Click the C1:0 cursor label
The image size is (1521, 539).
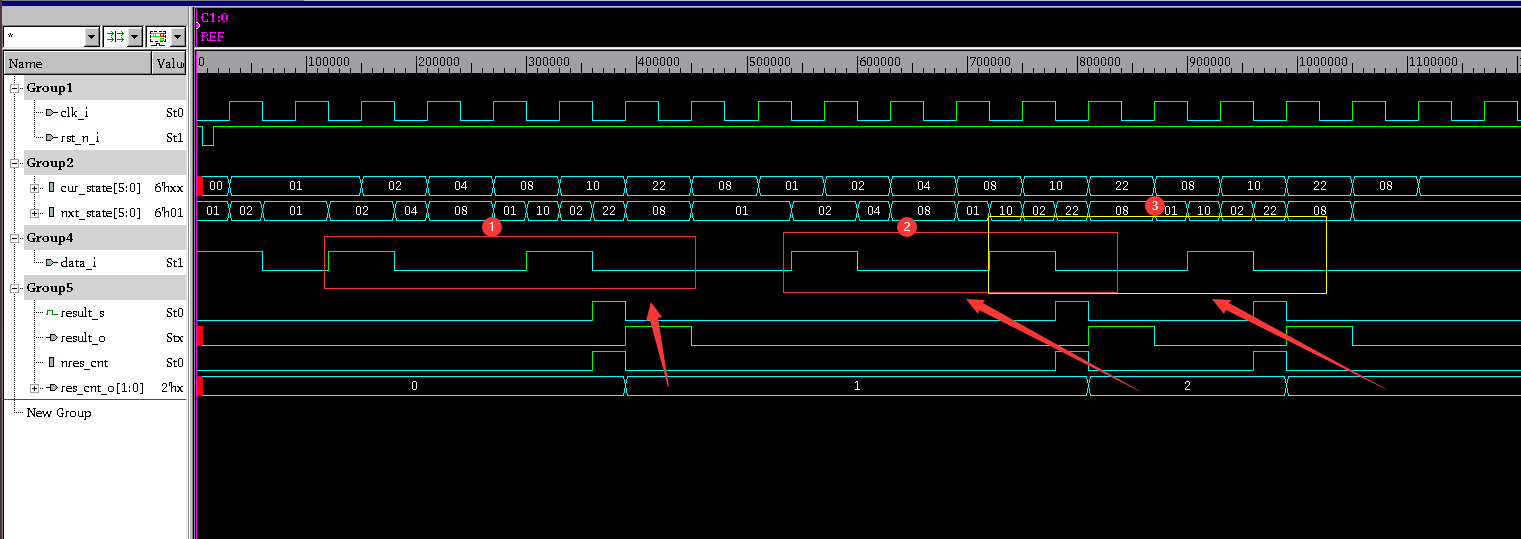click(214, 17)
